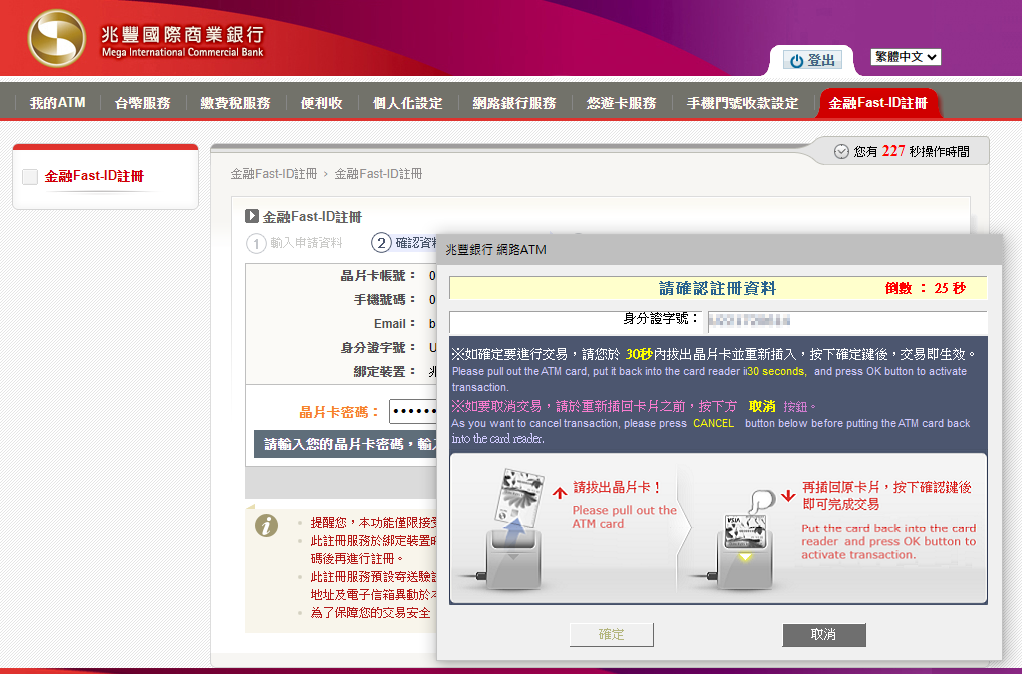Open the 網路銀行服務 menu
This screenshot has height=674, width=1022.
pyautogui.click(x=514, y=103)
